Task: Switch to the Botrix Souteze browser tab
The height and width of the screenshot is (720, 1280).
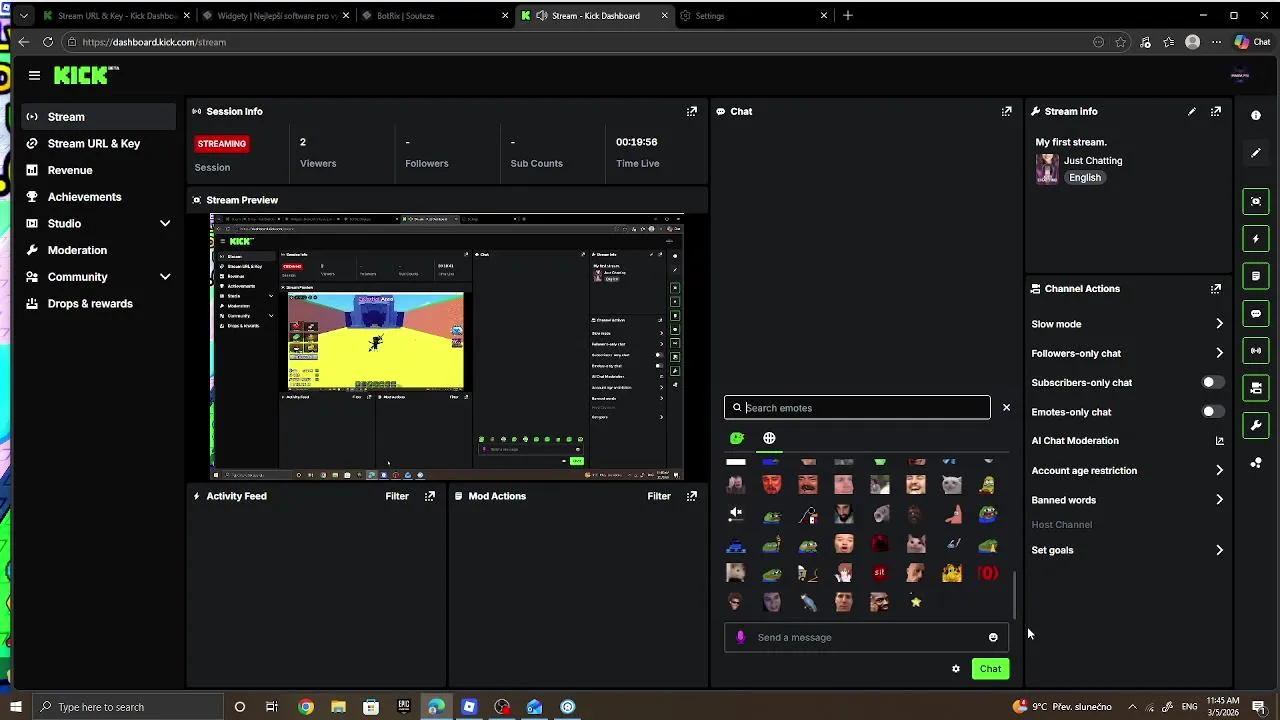Action: [x=435, y=16]
